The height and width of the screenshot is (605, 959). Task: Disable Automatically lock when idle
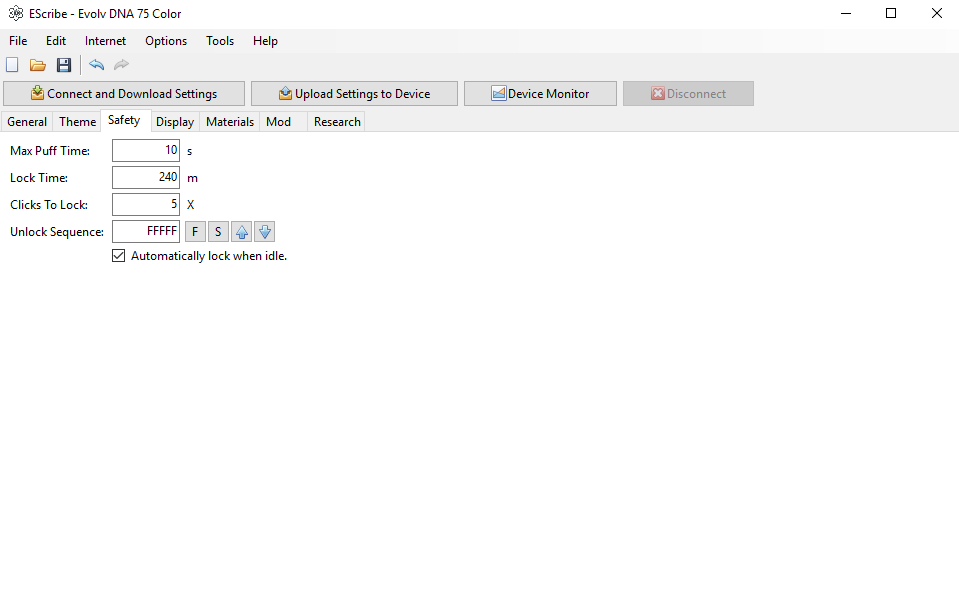click(120, 256)
